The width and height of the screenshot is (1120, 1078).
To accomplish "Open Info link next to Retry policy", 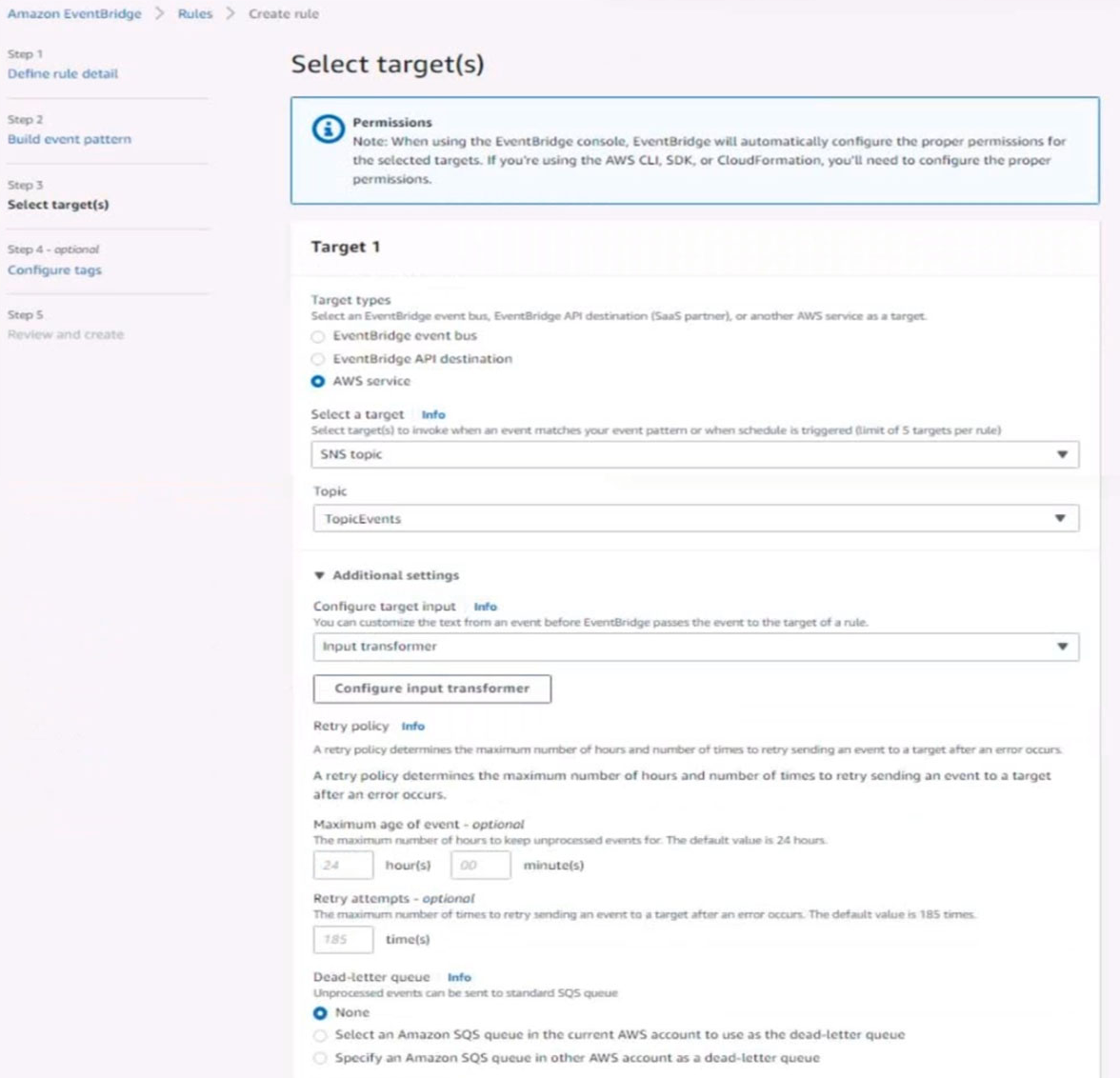I will pyautogui.click(x=413, y=726).
